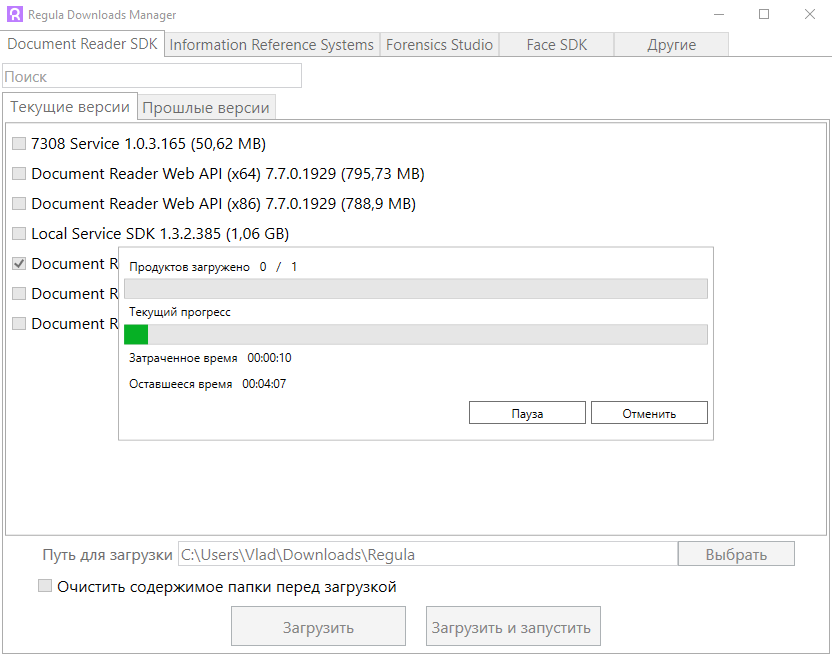Focus the Поиск search field
The width and height of the screenshot is (832, 654).
point(152,76)
